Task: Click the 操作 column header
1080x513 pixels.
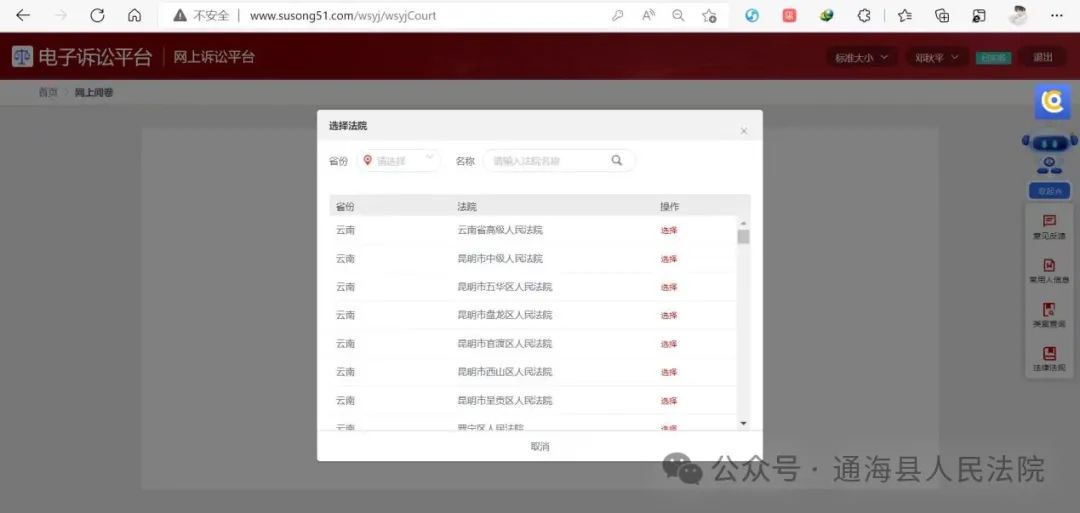Action: point(669,207)
